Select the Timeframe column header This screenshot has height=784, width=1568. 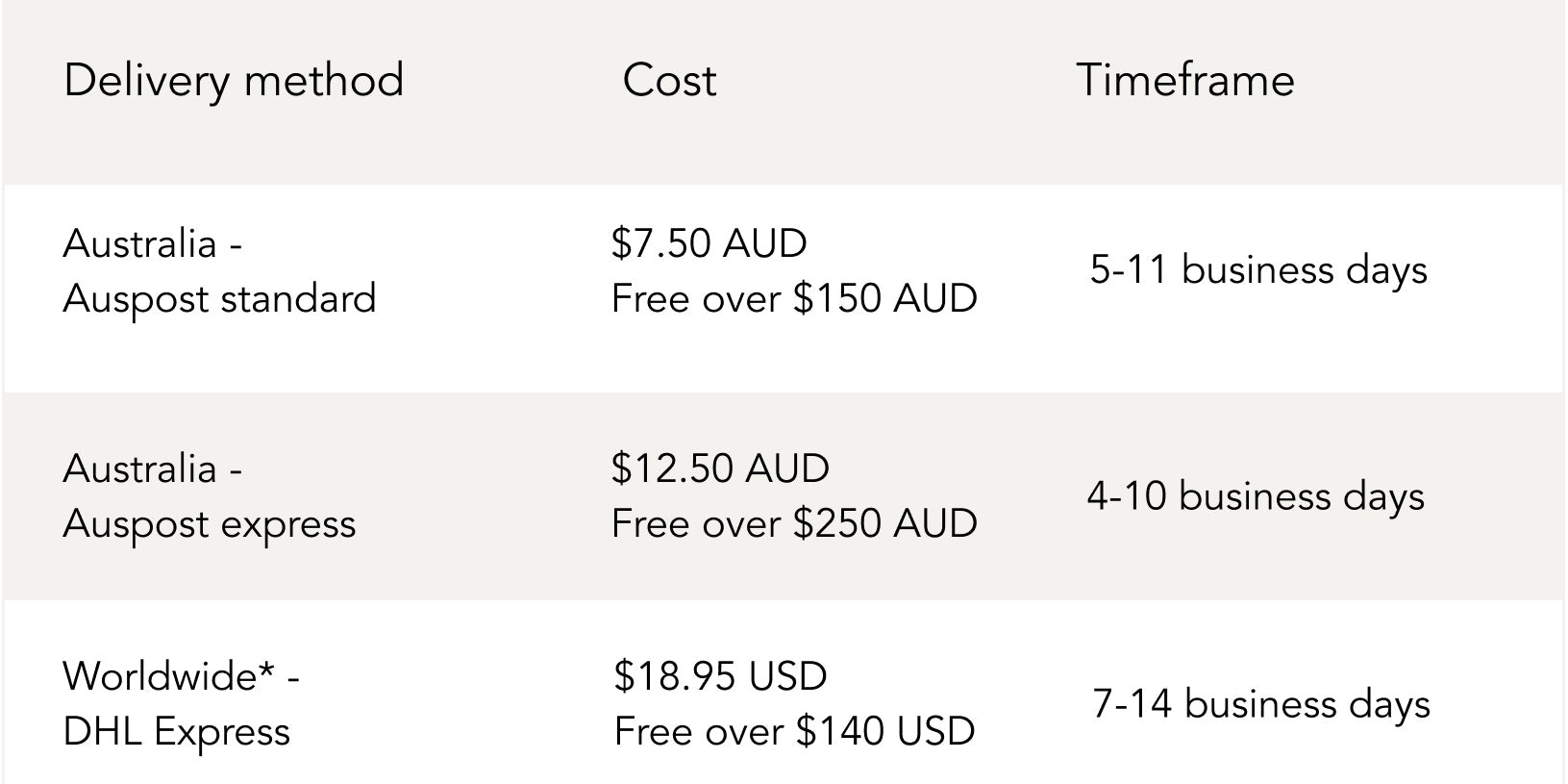tap(1185, 80)
